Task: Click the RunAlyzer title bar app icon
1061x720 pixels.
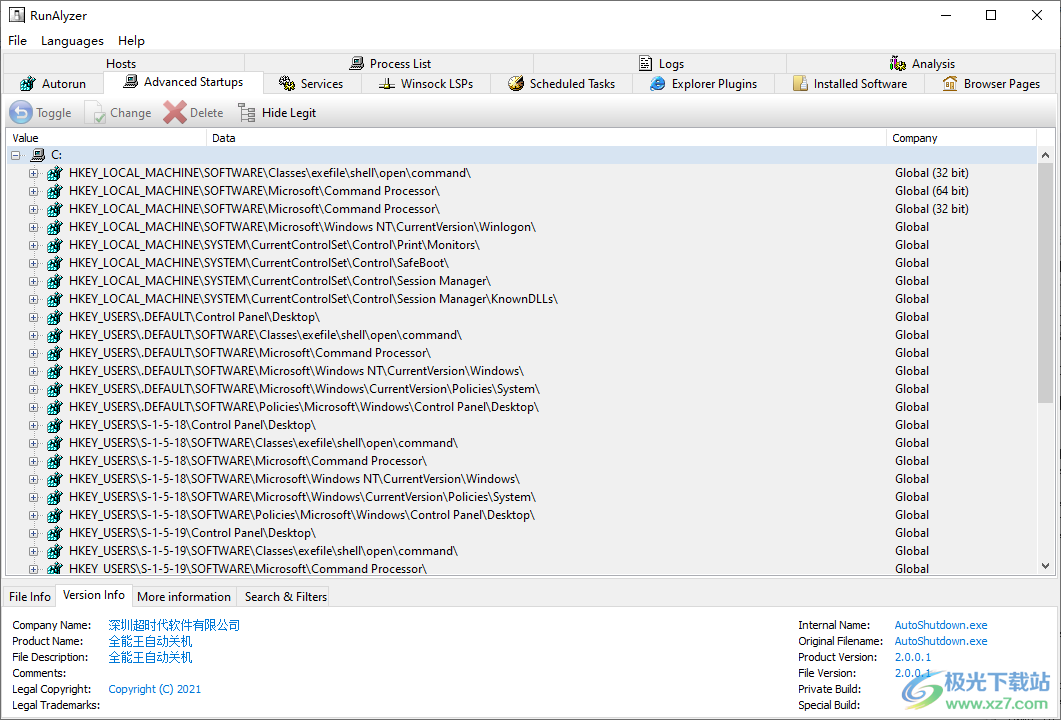Action: click(x=17, y=15)
